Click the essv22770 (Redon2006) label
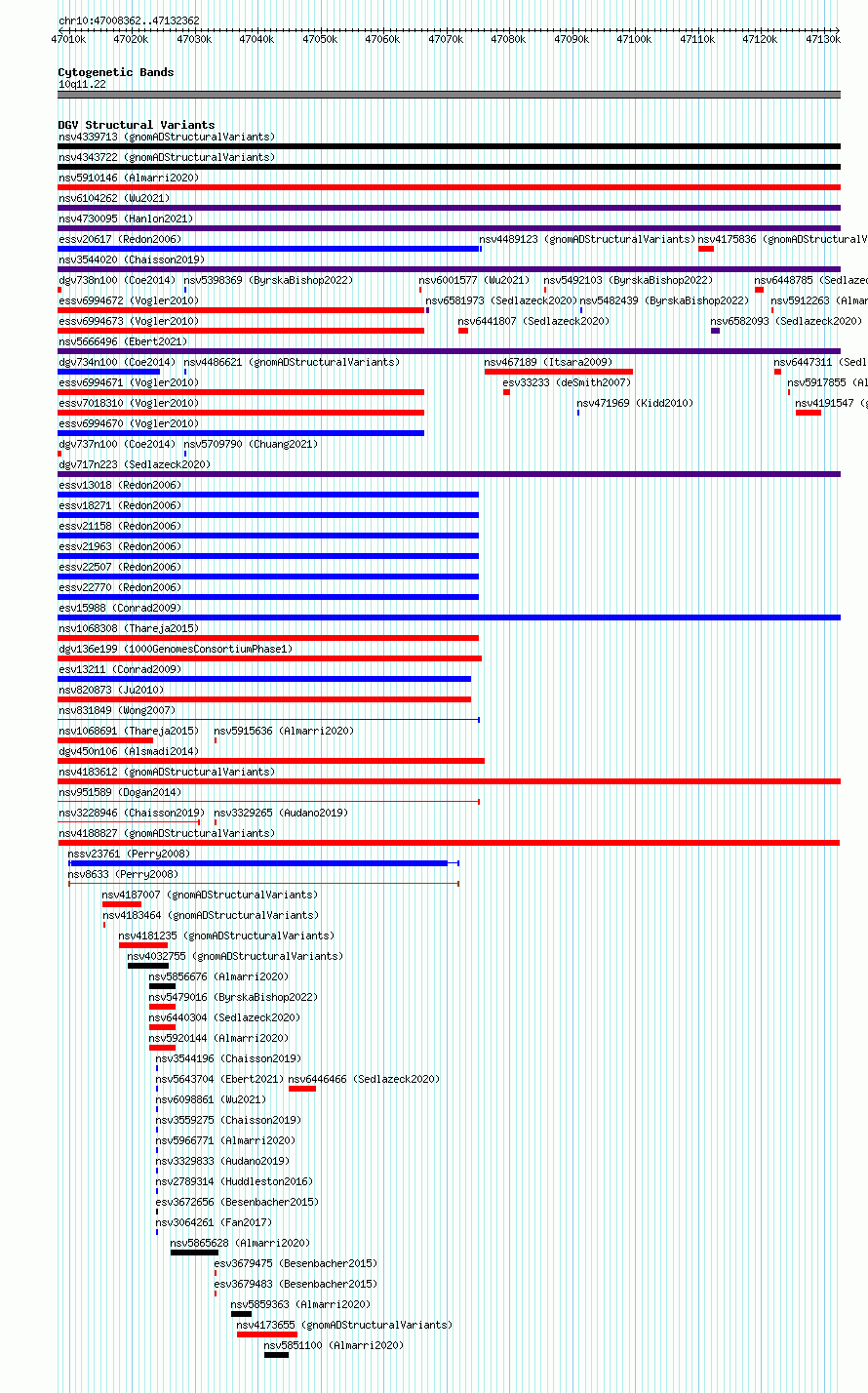 click(120, 587)
